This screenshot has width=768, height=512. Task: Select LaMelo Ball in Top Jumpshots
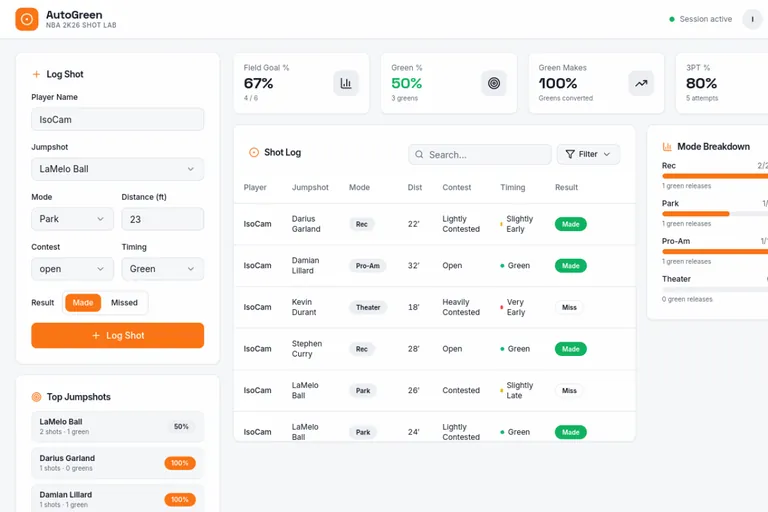coord(118,426)
